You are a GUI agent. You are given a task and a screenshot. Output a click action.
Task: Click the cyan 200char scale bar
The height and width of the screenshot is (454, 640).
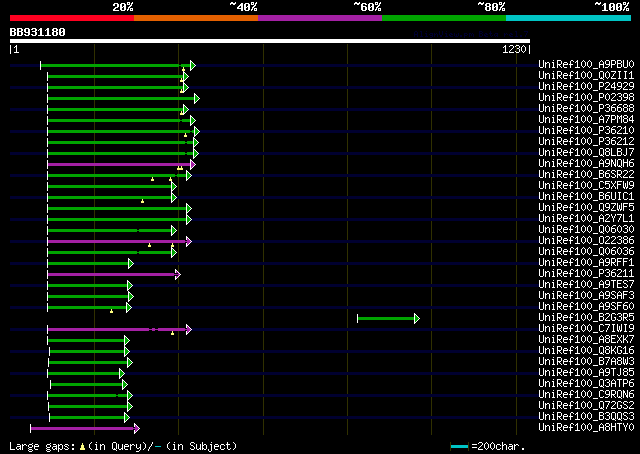[459, 446]
